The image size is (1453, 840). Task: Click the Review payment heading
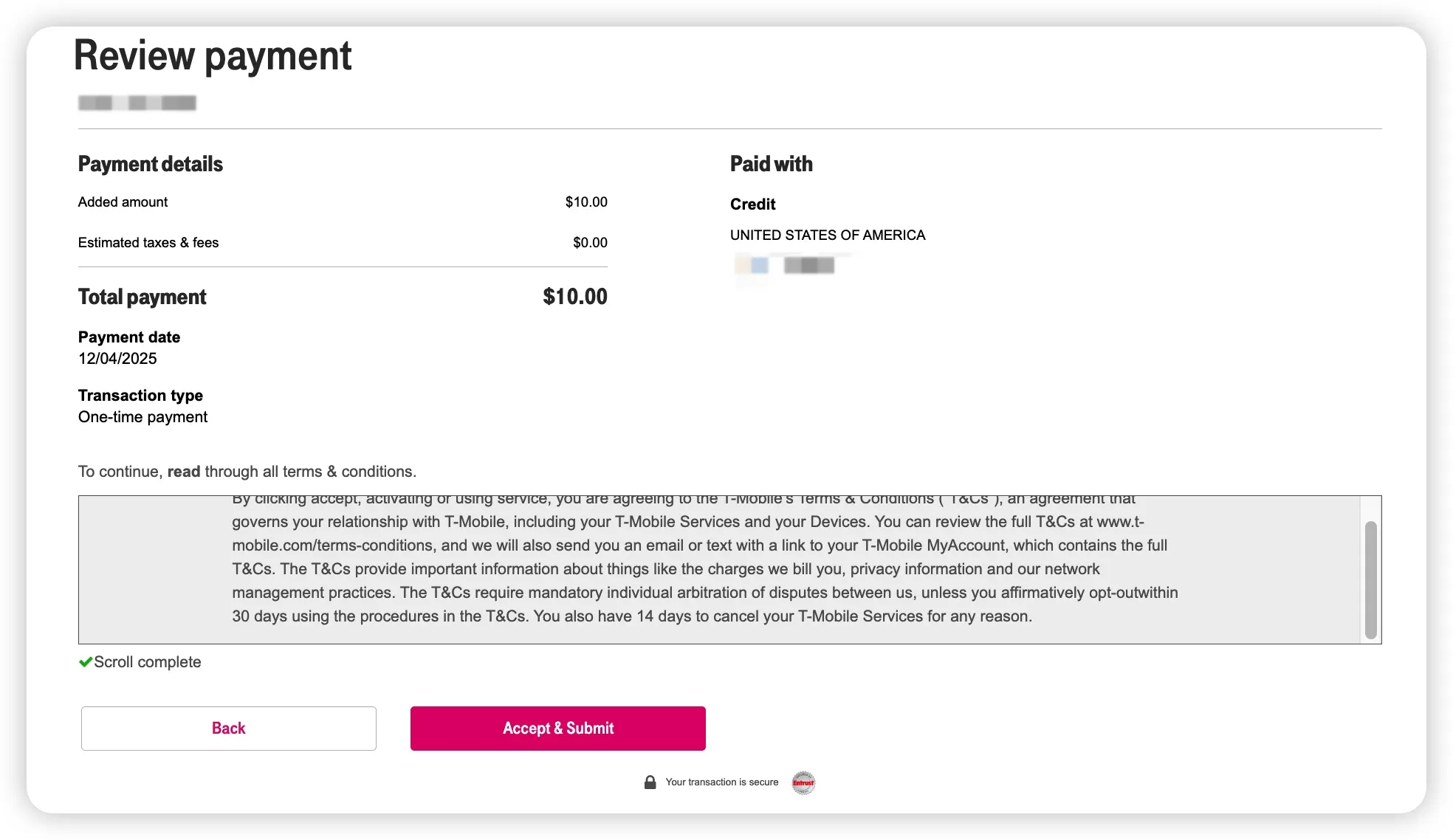tap(213, 55)
